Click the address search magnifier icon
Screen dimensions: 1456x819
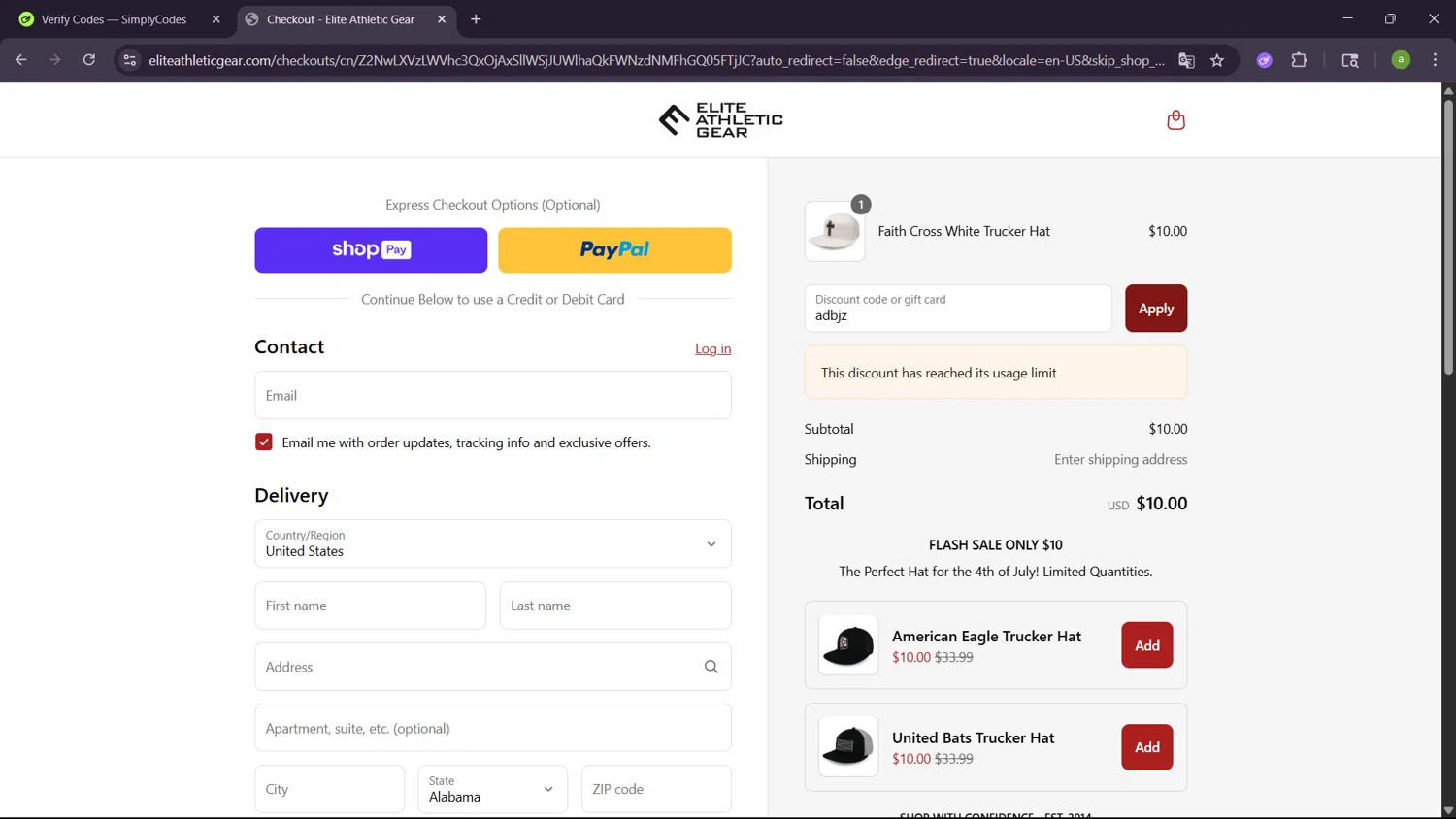coord(711,667)
